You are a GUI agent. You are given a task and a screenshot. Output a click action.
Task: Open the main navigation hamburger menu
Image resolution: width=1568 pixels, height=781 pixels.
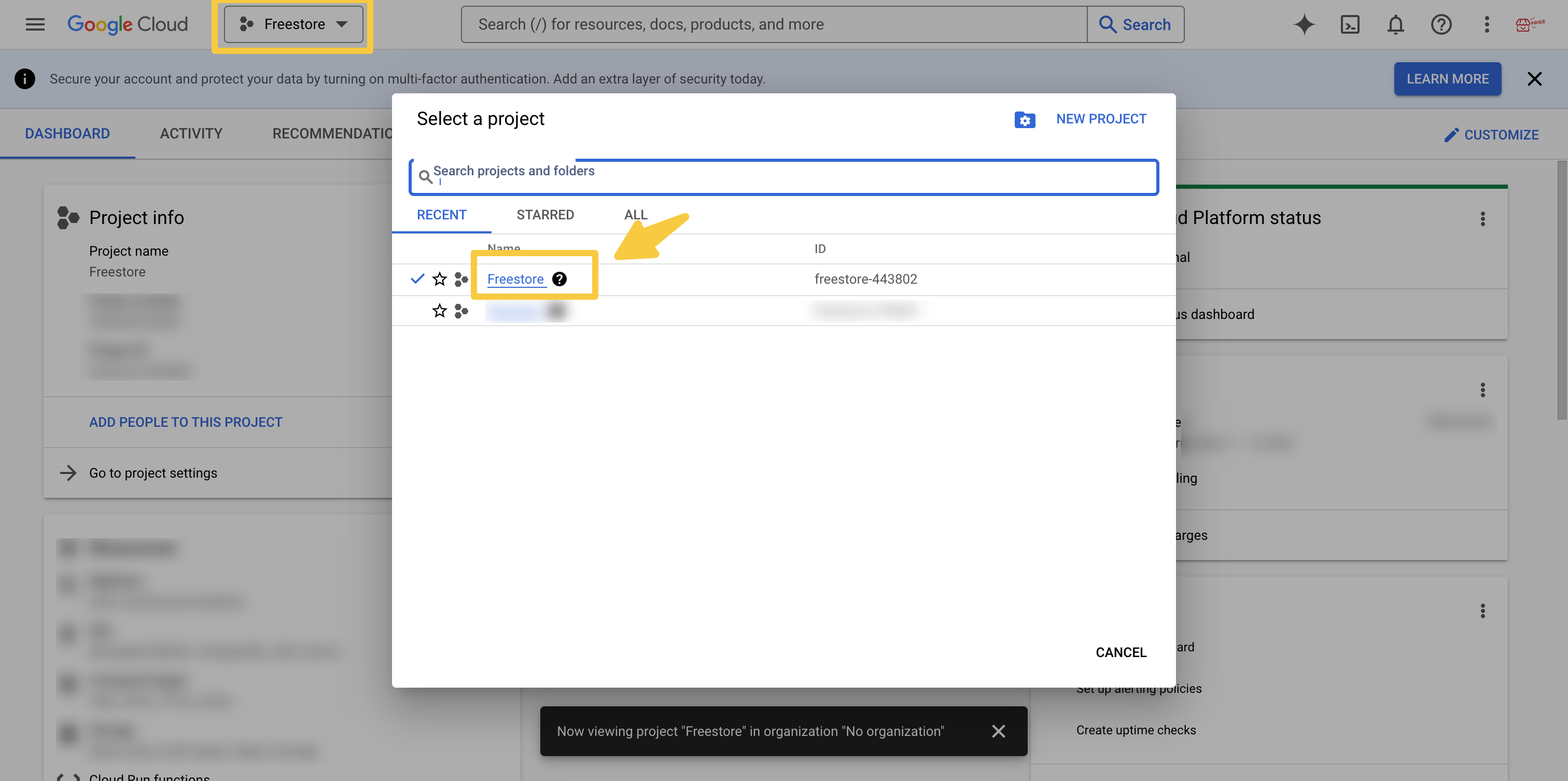pos(35,24)
